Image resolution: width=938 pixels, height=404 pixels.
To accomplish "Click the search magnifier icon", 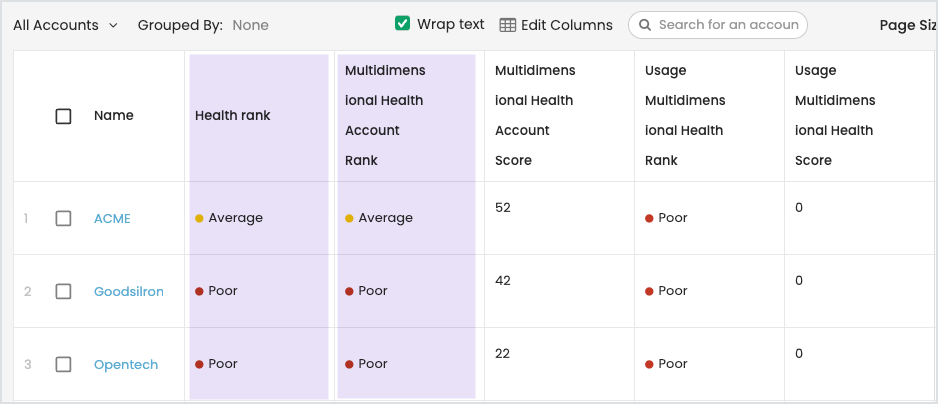I will (x=645, y=25).
